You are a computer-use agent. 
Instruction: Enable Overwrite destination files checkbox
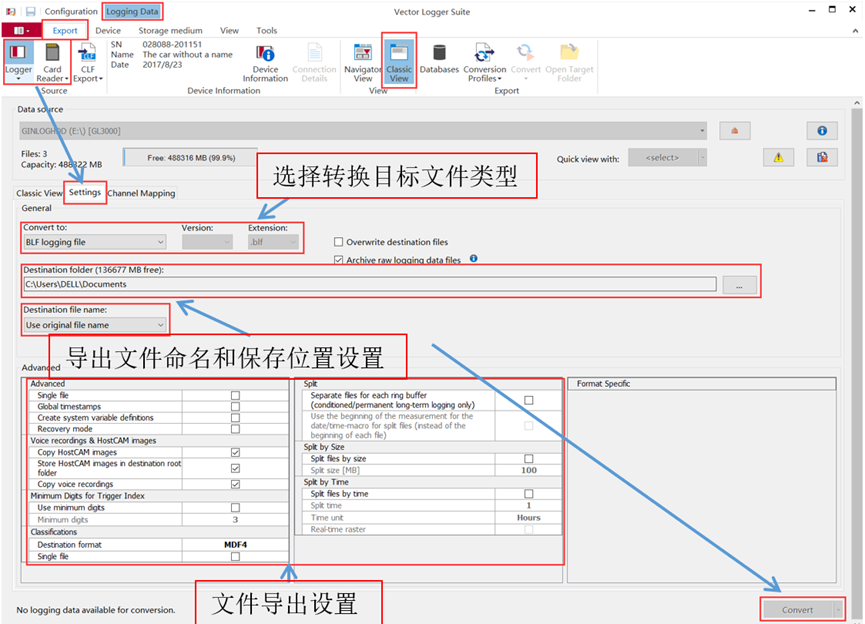coord(339,242)
